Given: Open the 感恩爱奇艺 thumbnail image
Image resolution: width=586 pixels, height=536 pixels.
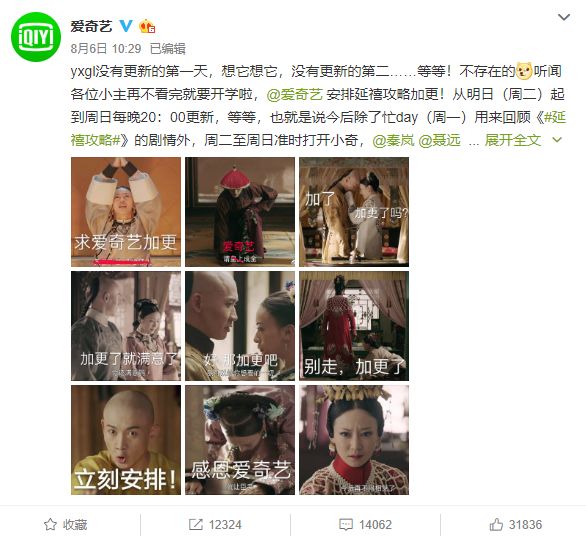Looking at the screenshot, I should pyautogui.click(x=240, y=440).
